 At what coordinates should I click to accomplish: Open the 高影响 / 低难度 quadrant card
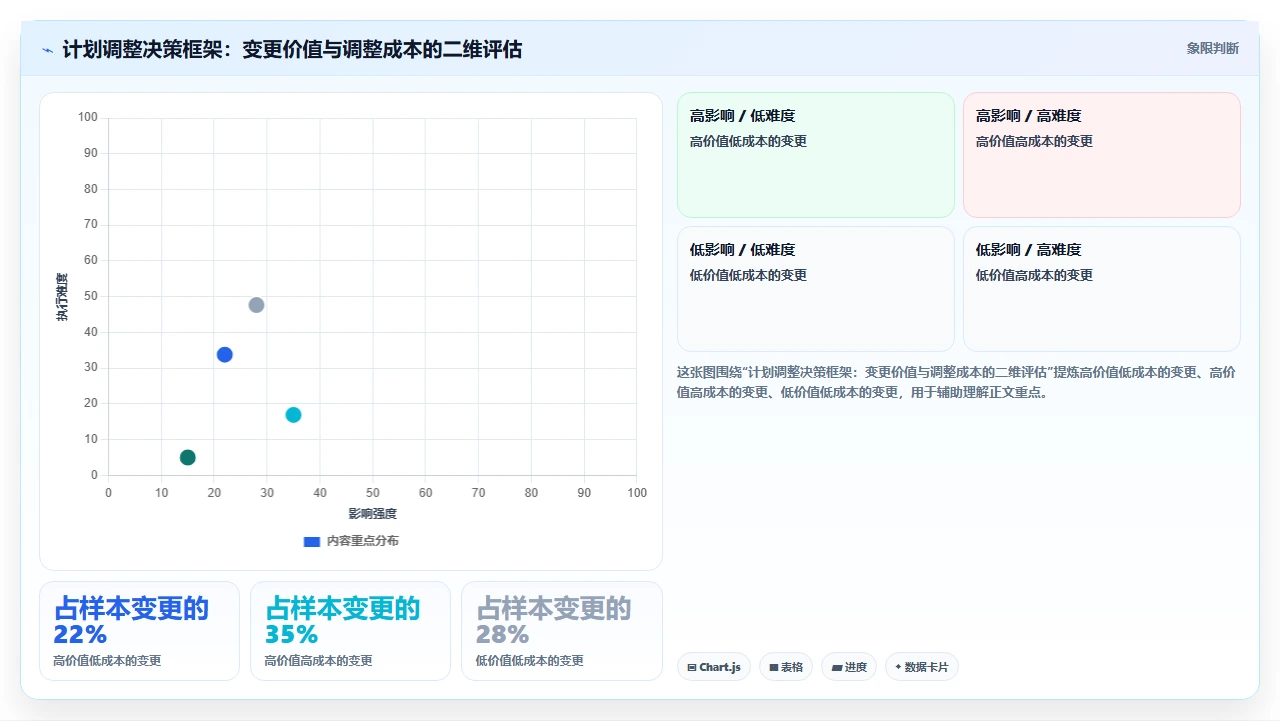[x=816, y=155]
